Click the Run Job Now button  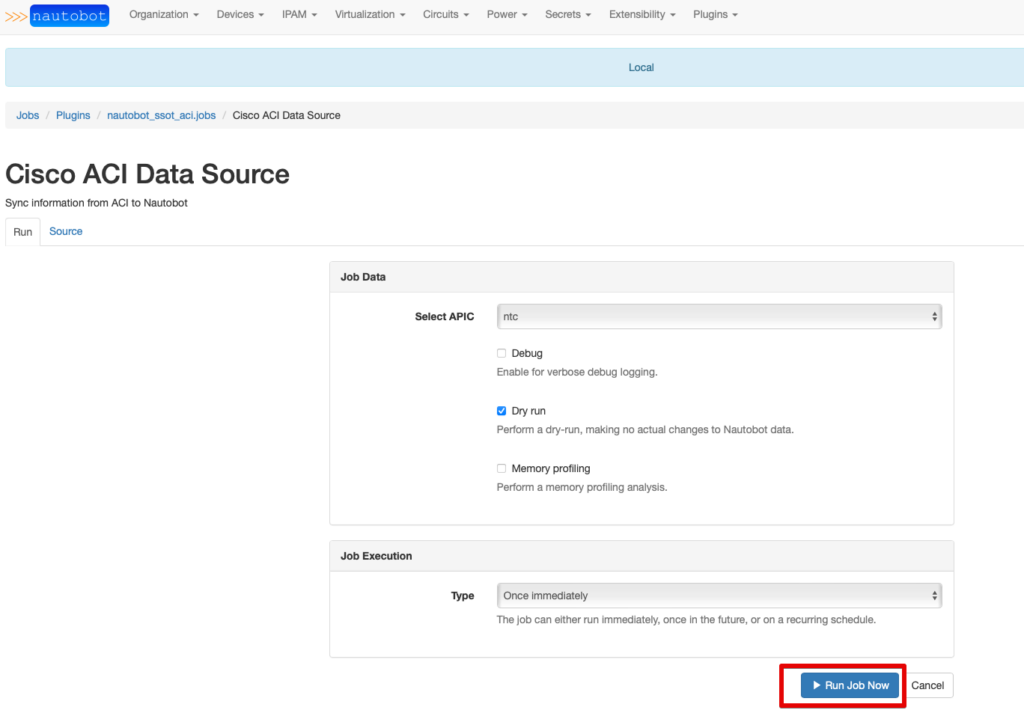pos(850,685)
